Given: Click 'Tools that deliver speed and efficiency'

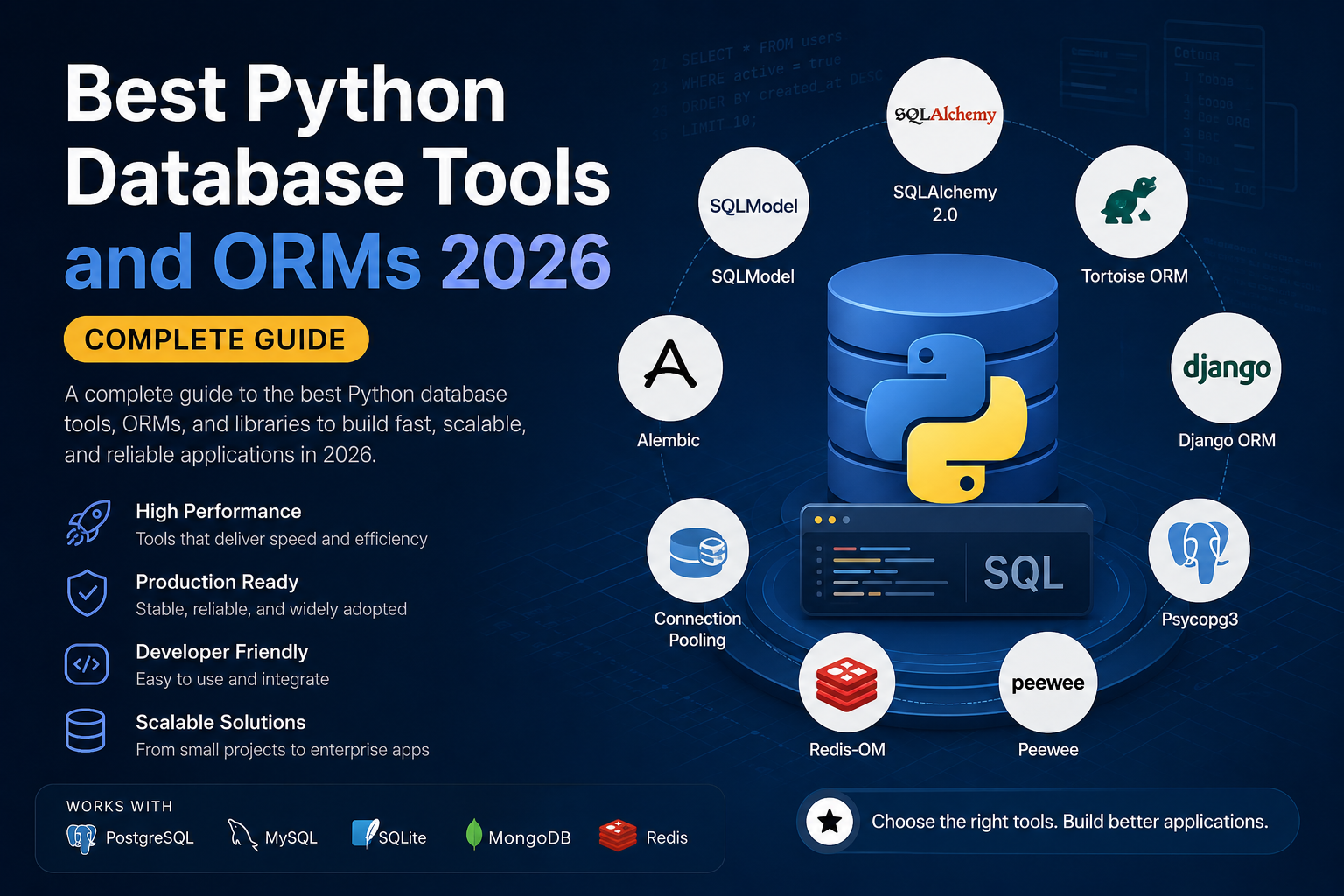Looking at the screenshot, I should (x=282, y=540).
